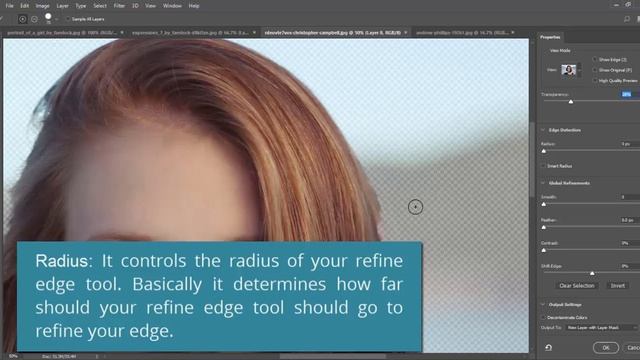The width and height of the screenshot is (640, 360).
Task: Adjust the Shift Edge slider handle
Action: click(592, 273)
